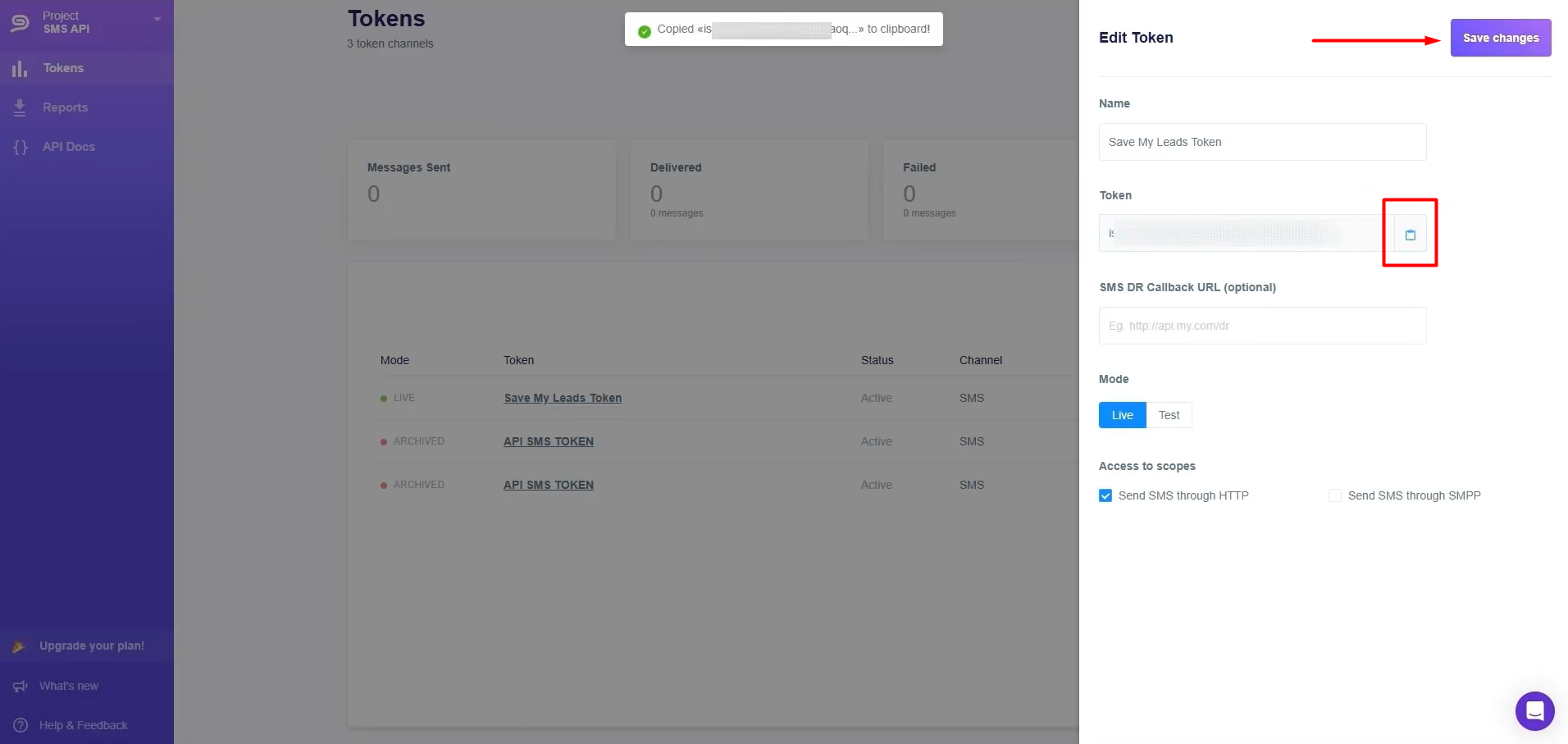1568x744 pixels.
Task: Click the Tokens bar chart icon
Action: coord(20,68)
